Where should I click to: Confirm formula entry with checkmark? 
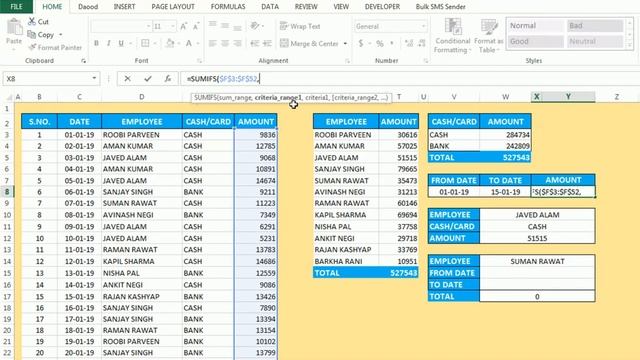[148, 78]
